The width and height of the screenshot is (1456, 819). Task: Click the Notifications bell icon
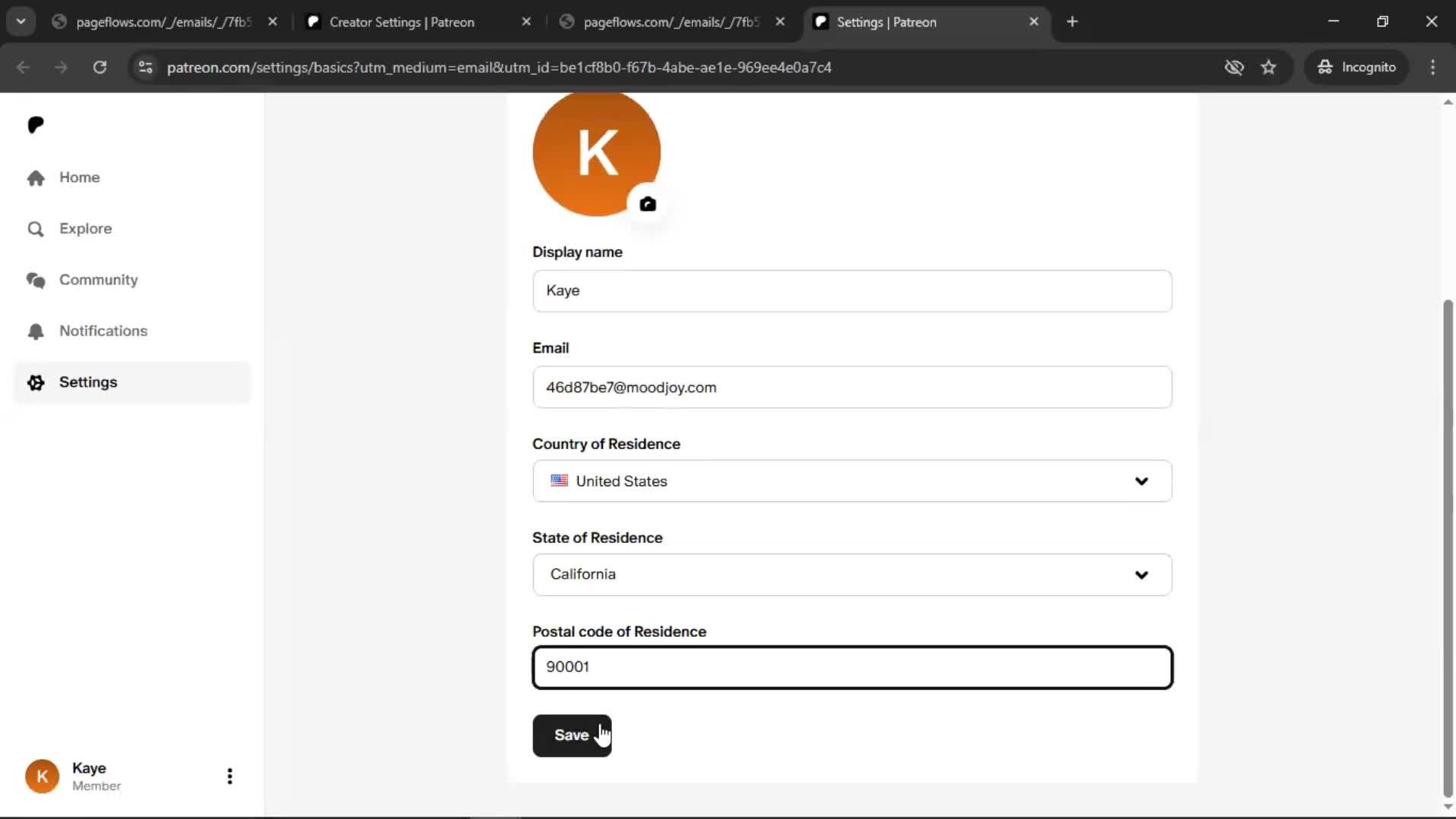(x=36, y=331)
